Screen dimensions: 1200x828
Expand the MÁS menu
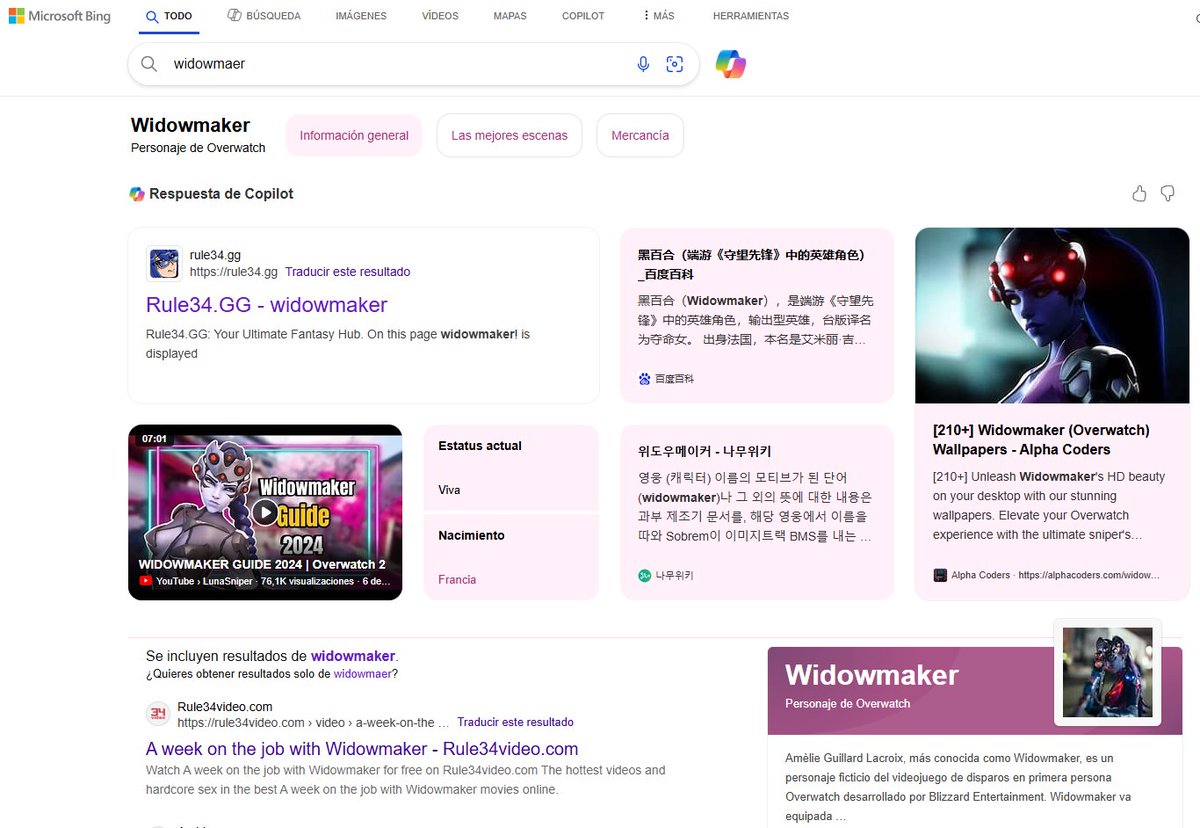658,16
